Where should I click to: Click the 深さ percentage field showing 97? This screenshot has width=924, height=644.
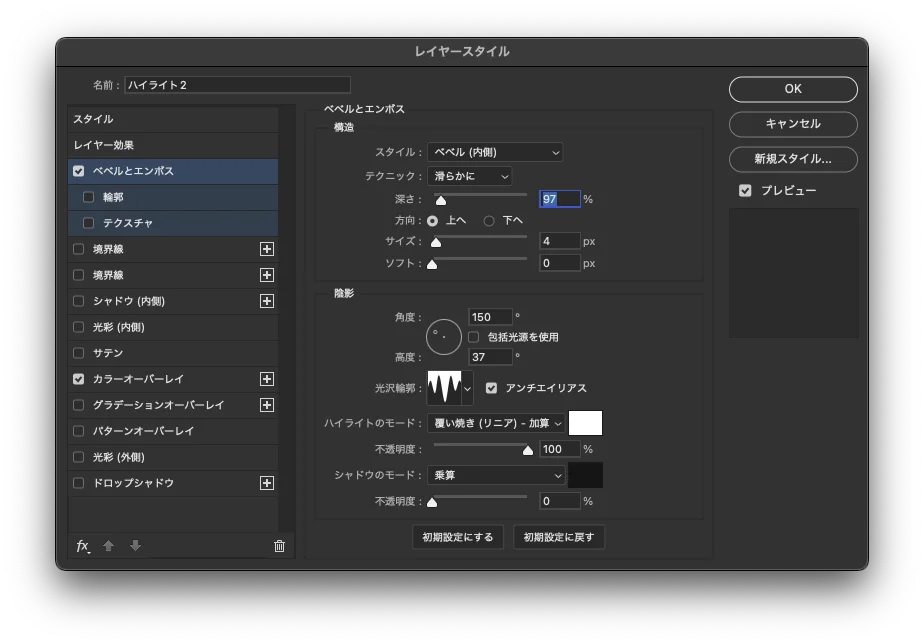click(x=560, y=199)
